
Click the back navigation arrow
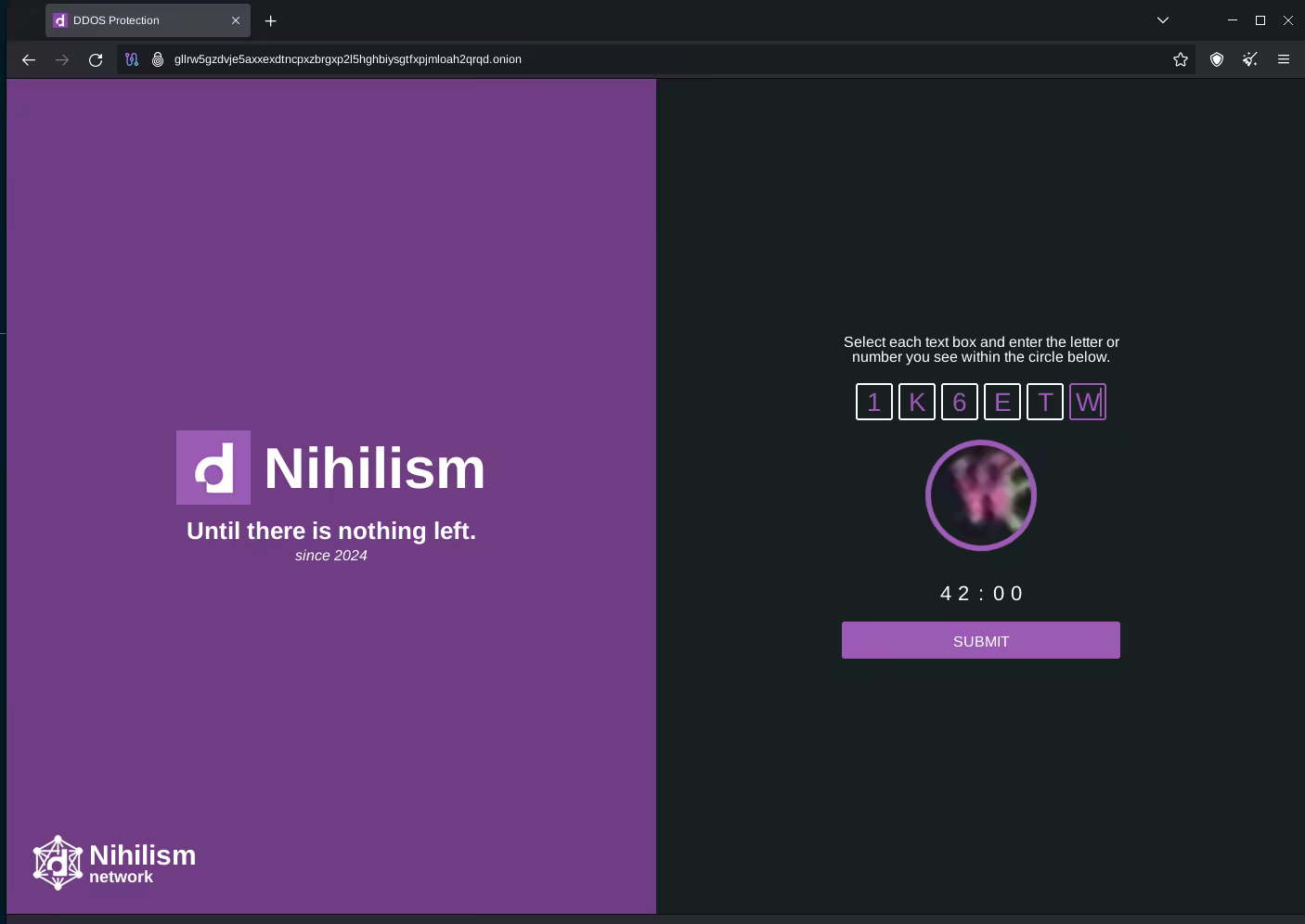29,59
